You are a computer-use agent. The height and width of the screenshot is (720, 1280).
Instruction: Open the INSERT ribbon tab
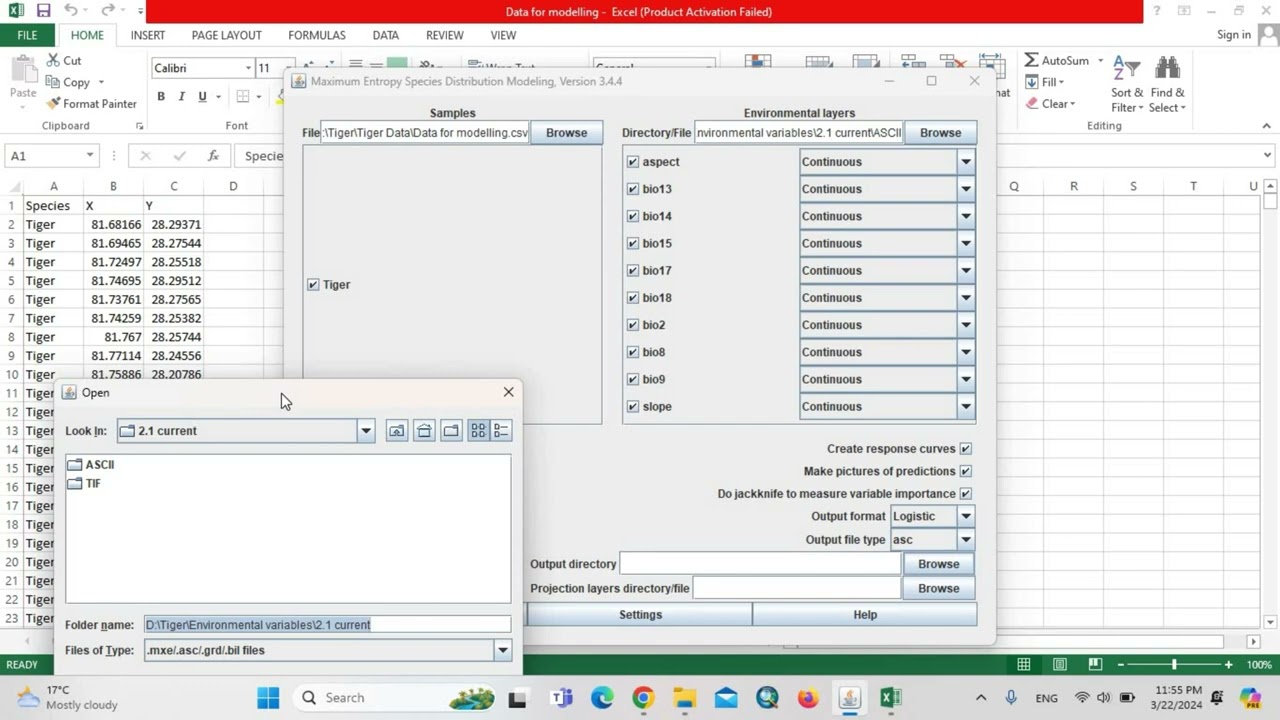147,35
